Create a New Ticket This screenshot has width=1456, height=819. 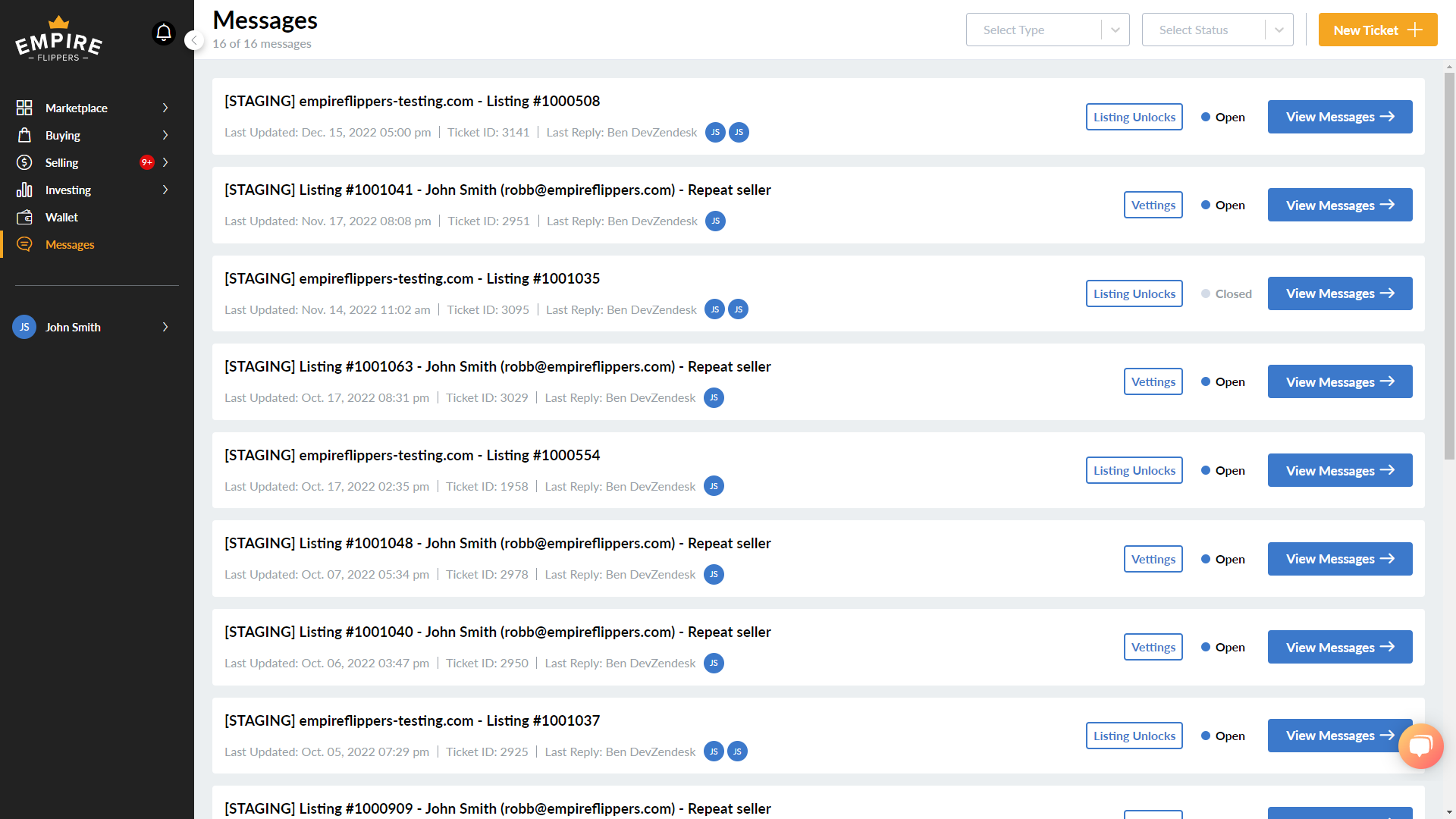1378,30
